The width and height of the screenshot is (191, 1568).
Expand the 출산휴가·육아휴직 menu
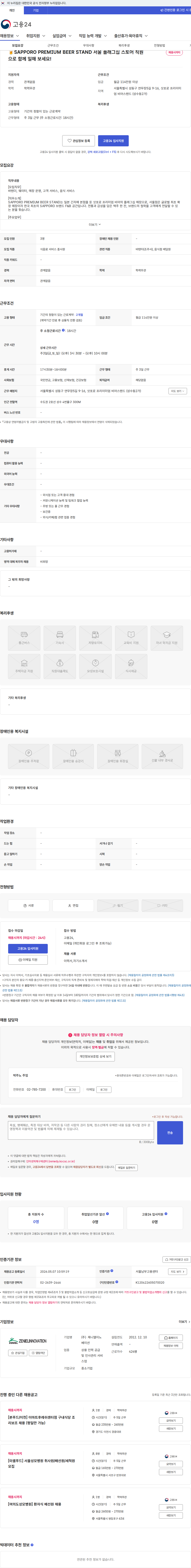(131, 36)
